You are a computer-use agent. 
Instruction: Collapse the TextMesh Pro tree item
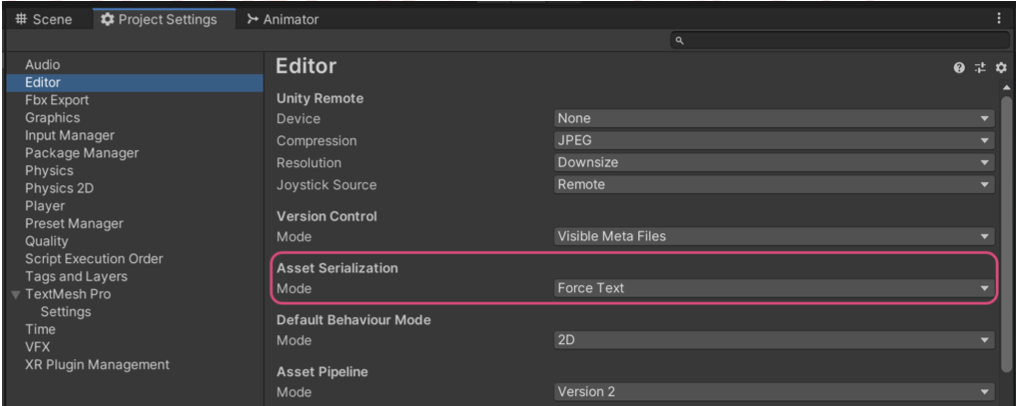pyautogui.click(x=13, y=295)
